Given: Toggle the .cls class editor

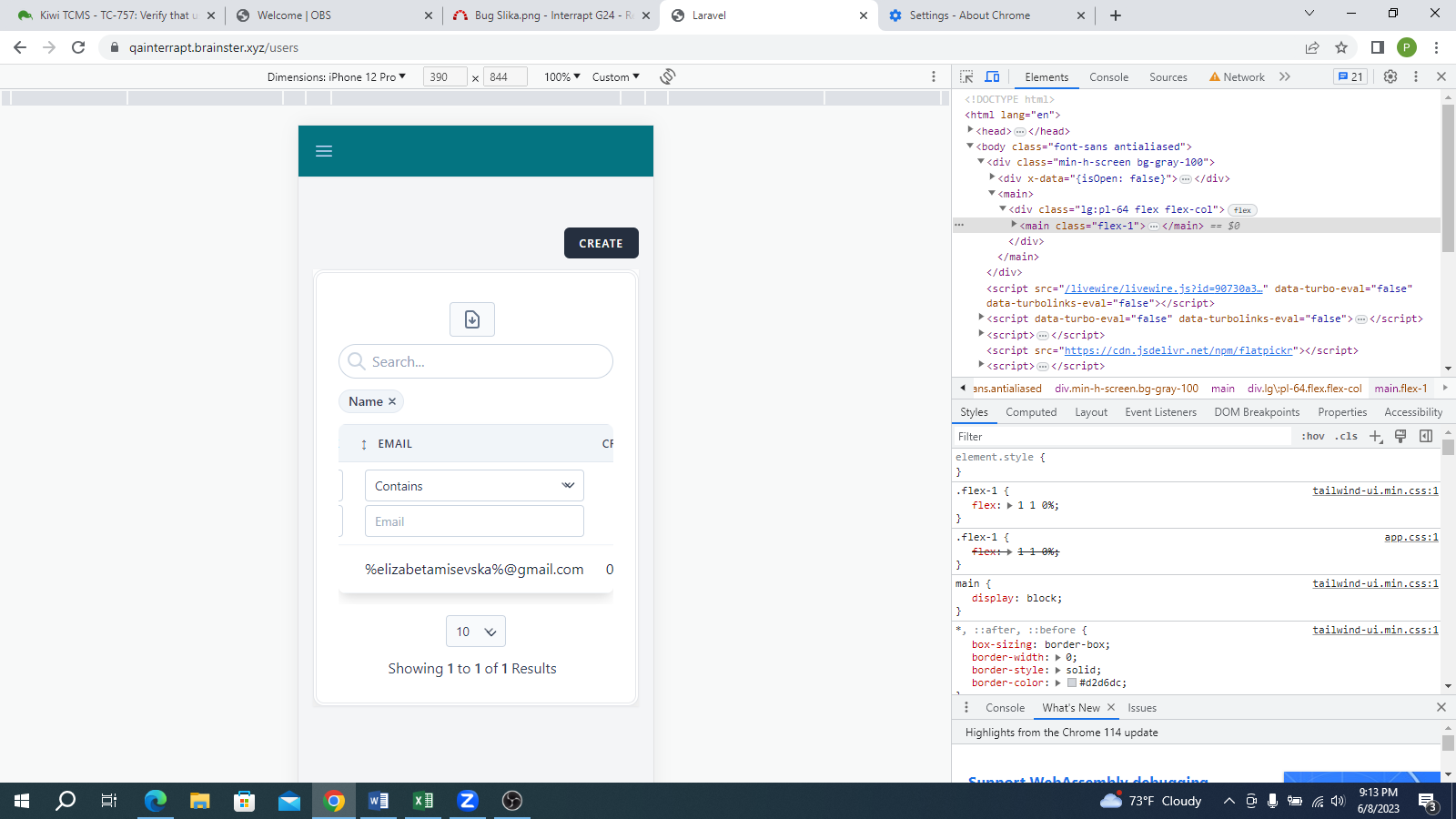Looking at the screenshot, I should click(x=1346, y=437).
